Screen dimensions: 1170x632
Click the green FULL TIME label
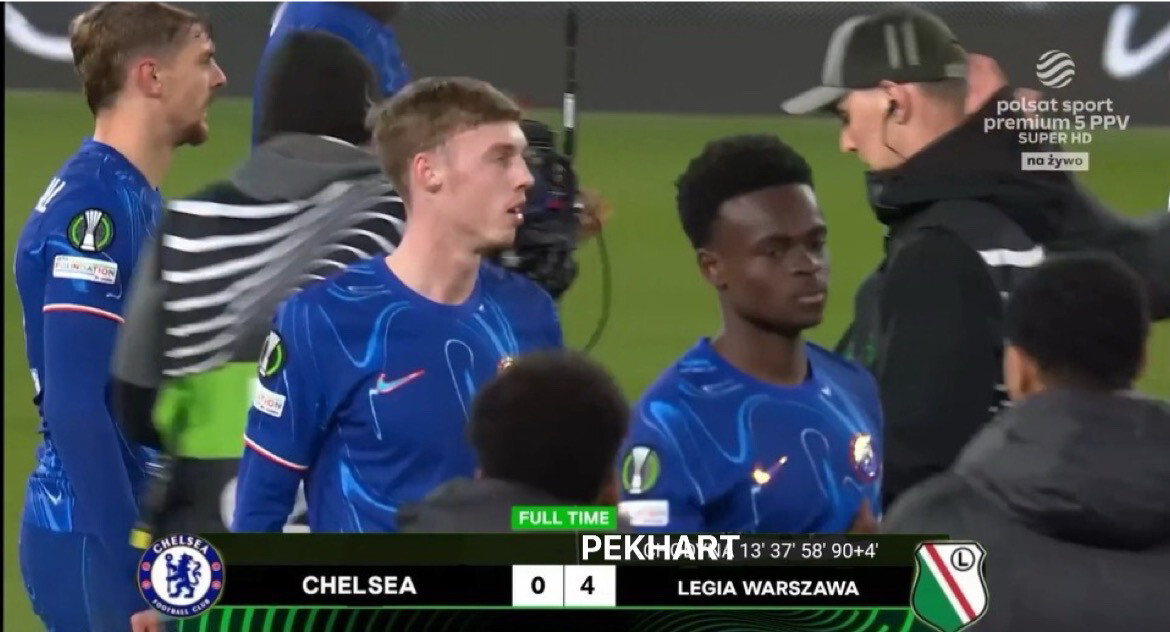pos(564,518)
